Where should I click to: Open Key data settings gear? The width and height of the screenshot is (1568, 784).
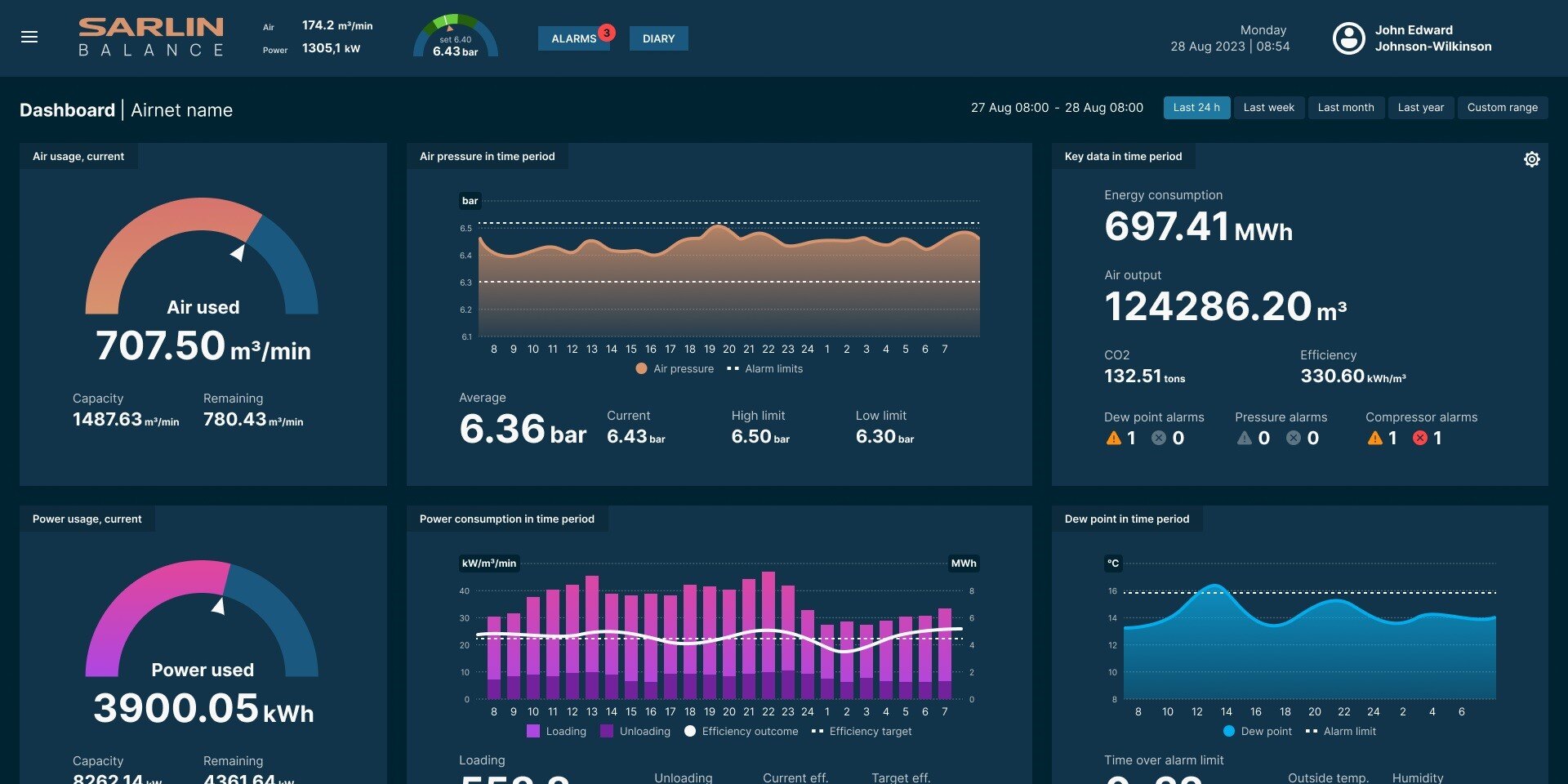[x=1531, y=159]
